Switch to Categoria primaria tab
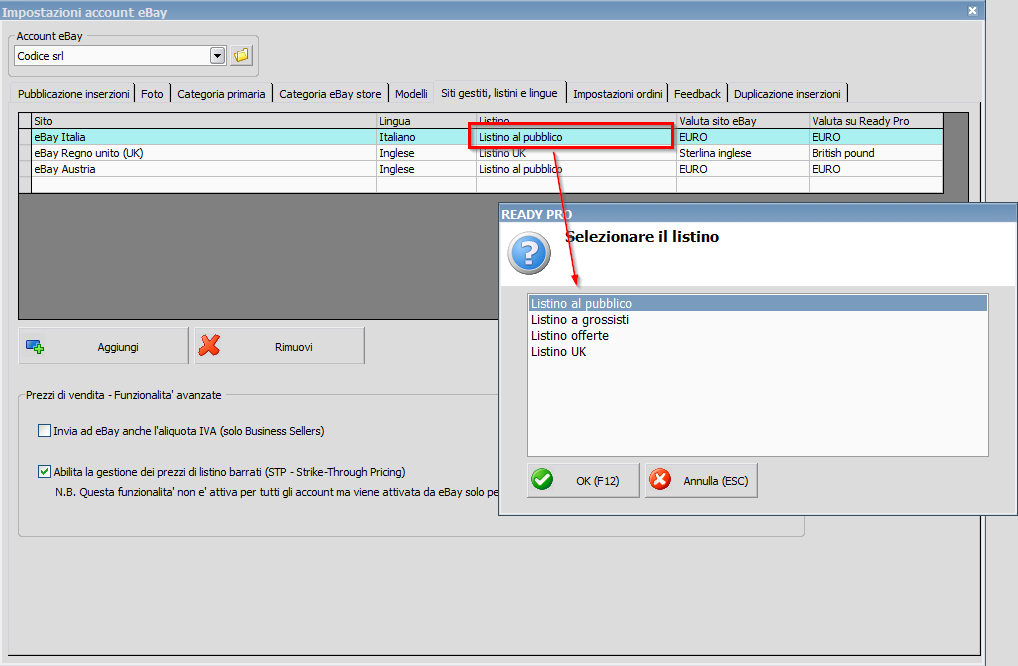This screenshot has width=1018, height=666. coord(221,94)
